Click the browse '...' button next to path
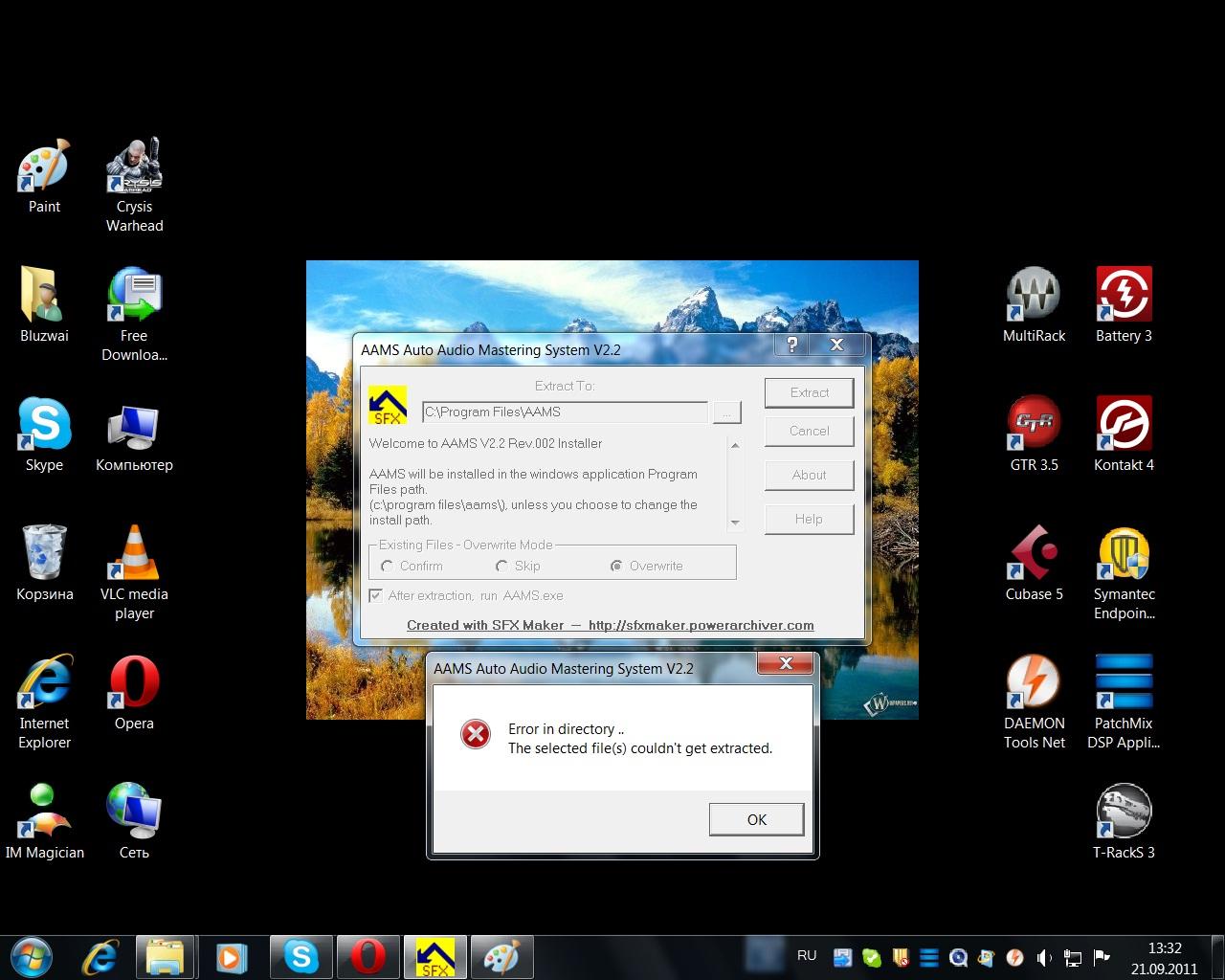The image size is (1225, 980). pos(727,412)
